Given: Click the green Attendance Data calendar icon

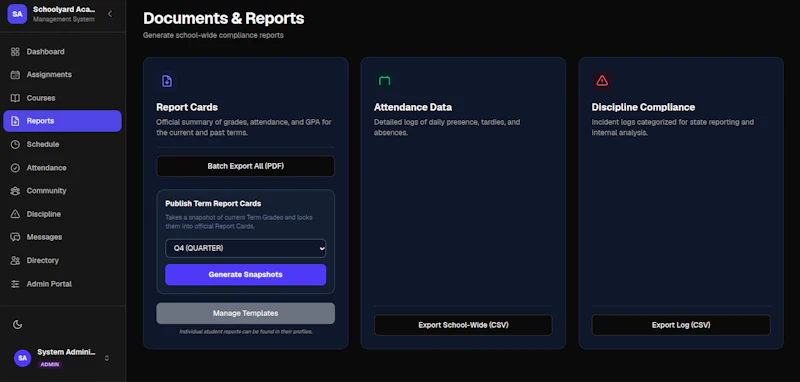Looking at the screenshot, I should [x=384, y=81].
